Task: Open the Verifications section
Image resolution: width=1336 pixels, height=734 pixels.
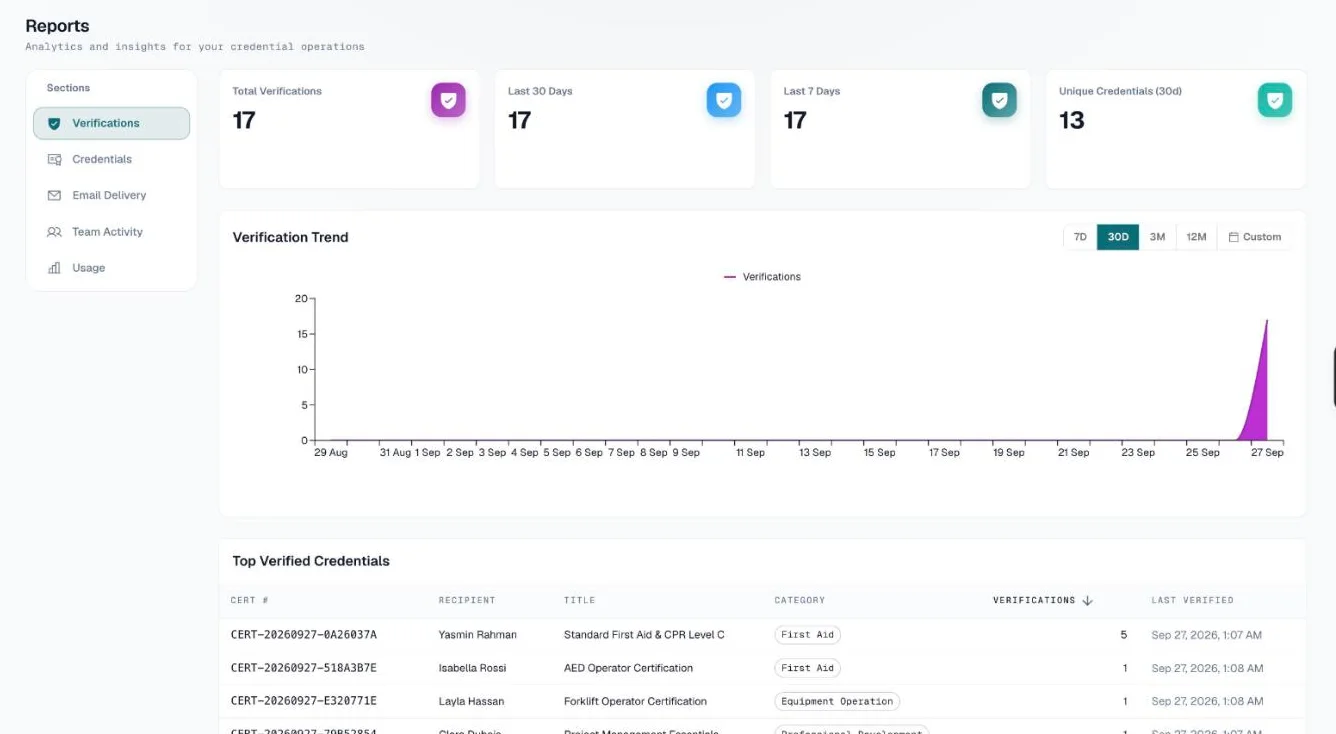Action: (x=111, y=124)
